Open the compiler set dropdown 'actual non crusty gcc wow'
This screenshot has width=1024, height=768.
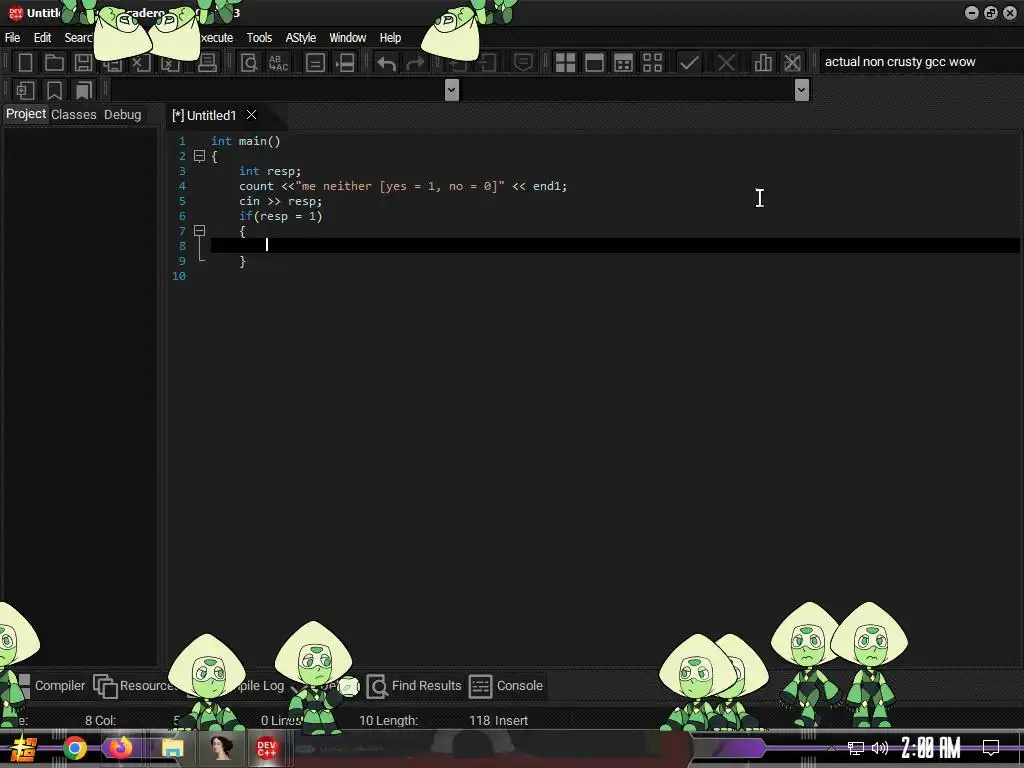pyautogui.click(x=920, y=62)
